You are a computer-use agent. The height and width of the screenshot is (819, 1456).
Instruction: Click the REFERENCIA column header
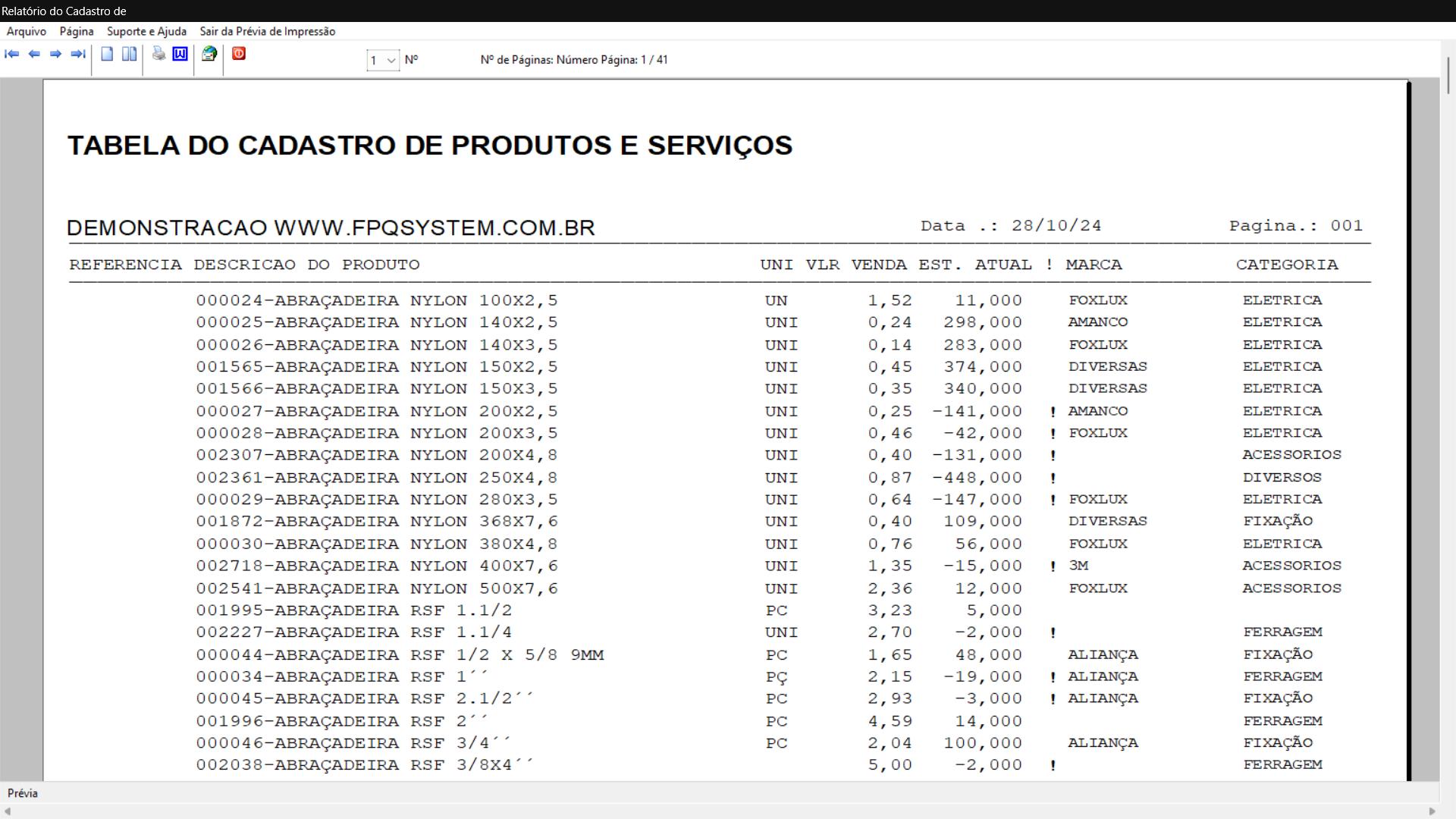pyautogui.click(x=126, y=265)
